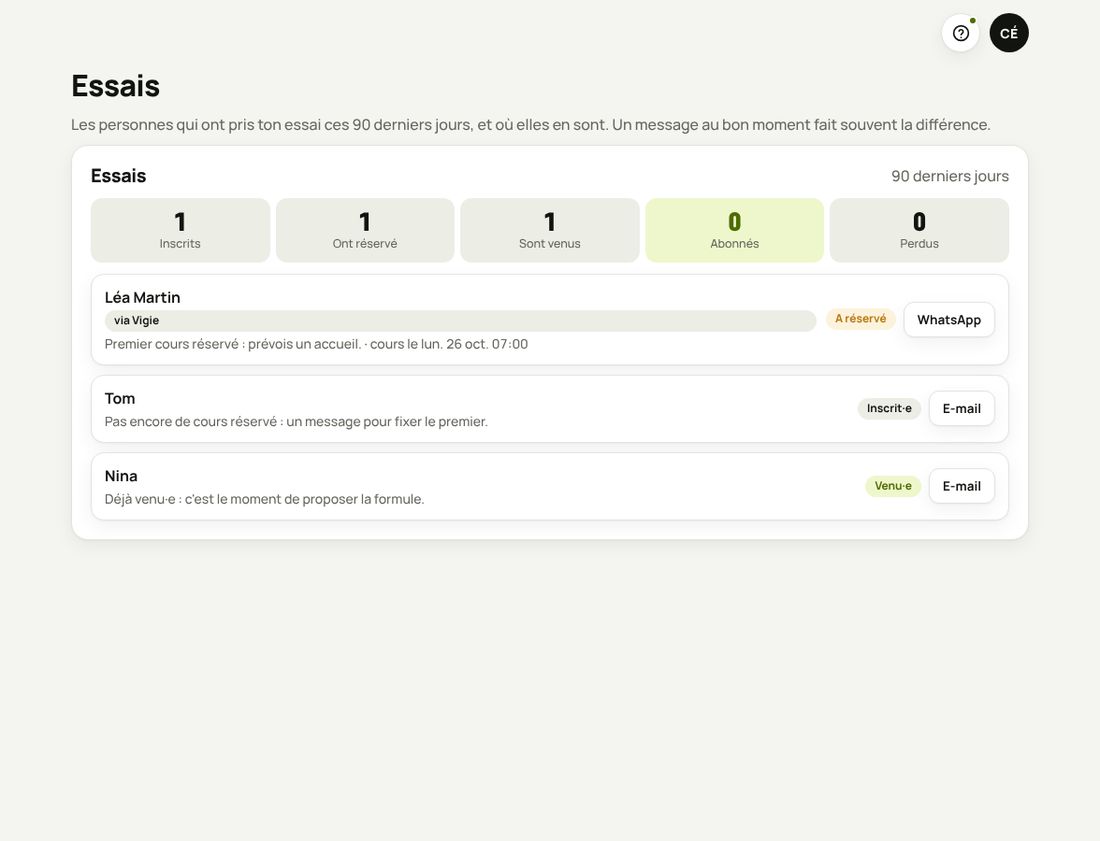
Task: Open the CÉ profile avatar
Action: pos(1009,33)
